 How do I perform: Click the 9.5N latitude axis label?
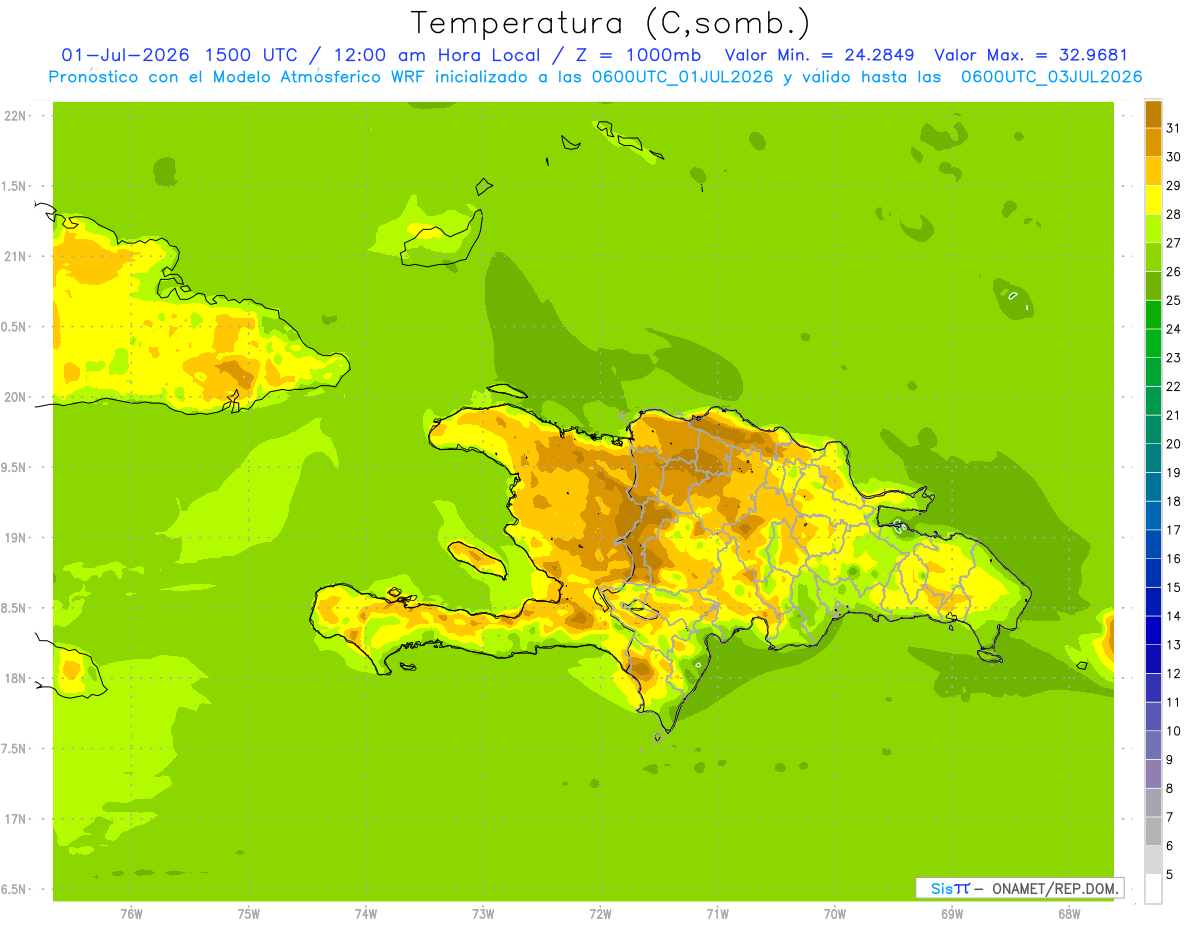tap(15, 467)
